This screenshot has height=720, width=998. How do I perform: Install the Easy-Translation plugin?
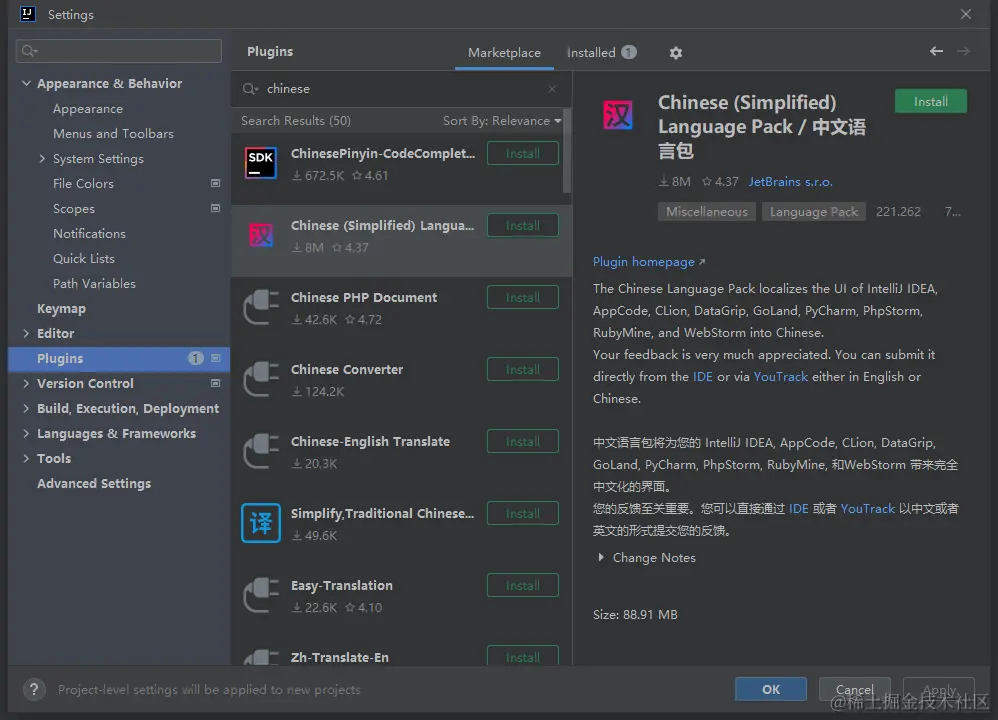(x=523, y=585)
